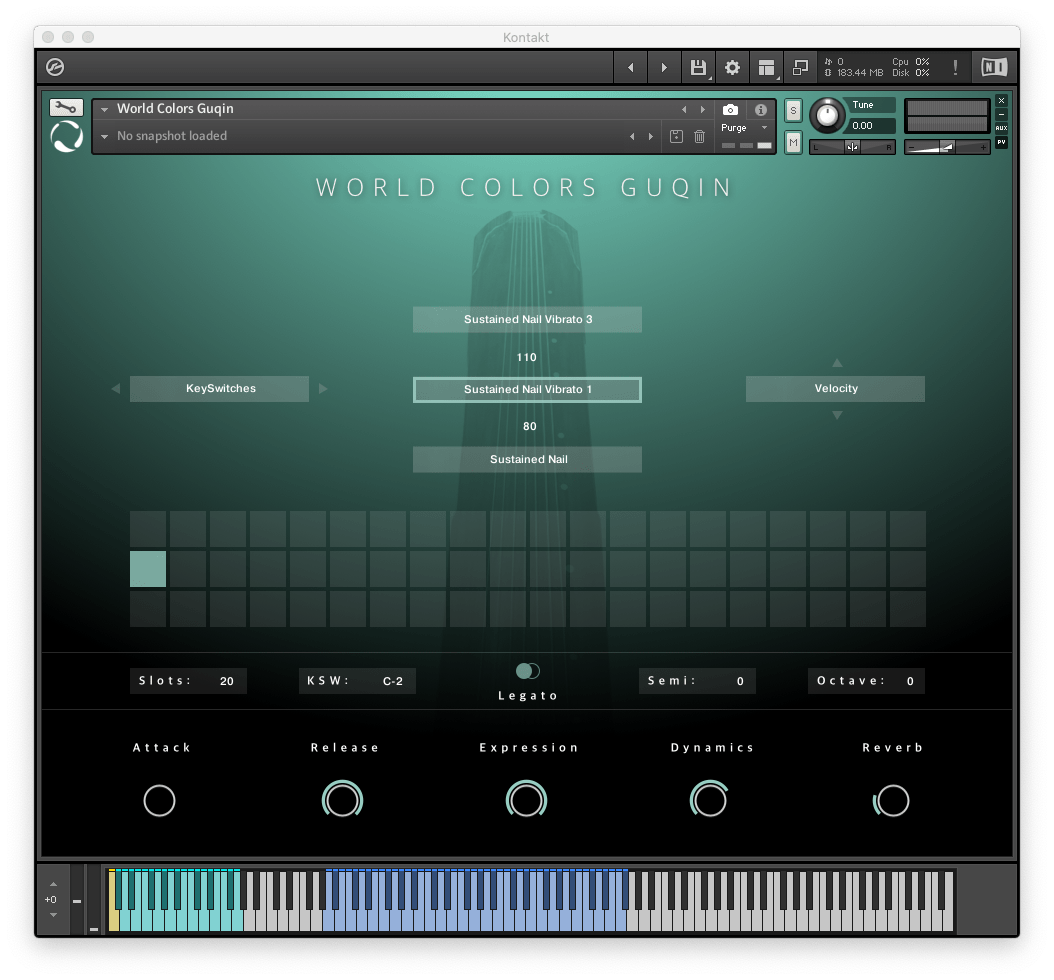Screen dimensions: 1054x980
Task: Click the Tune value 0.00 field
Action: (x=870, y=126)
